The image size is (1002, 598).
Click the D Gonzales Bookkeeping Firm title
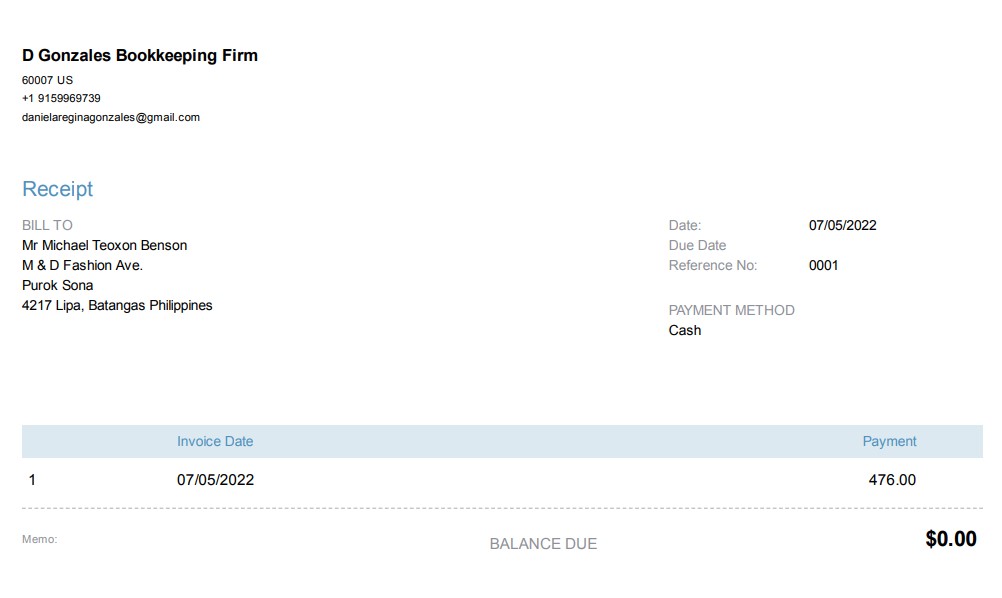pyautogui.click(x=140, y=56)
